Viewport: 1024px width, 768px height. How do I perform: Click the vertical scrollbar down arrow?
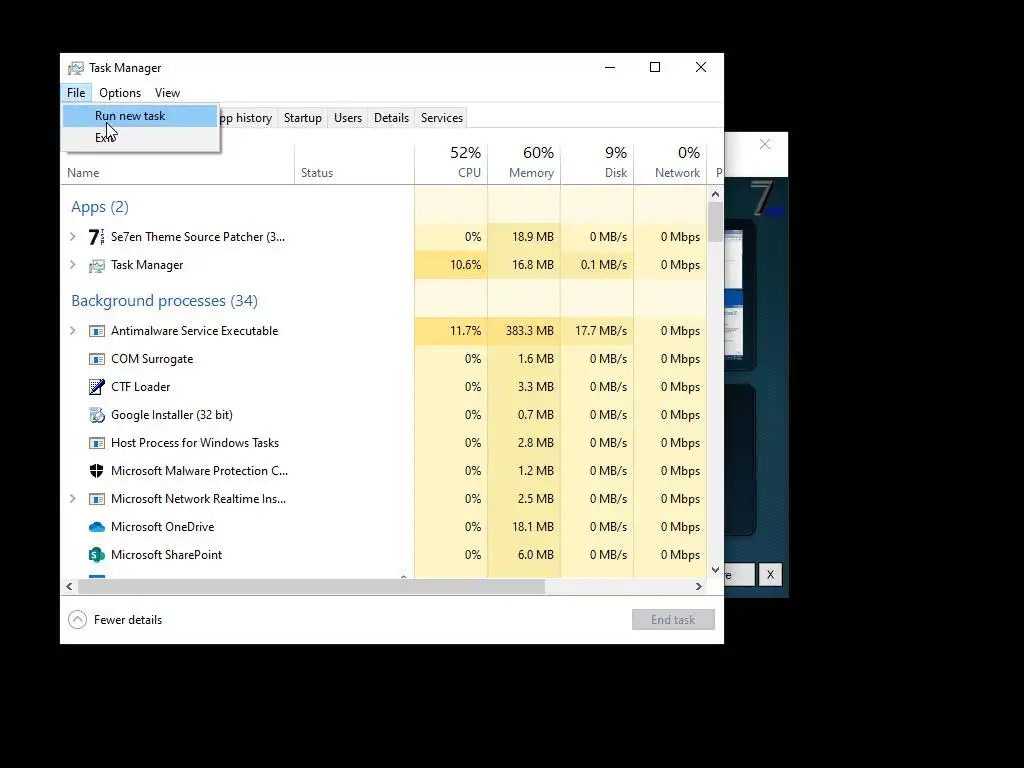coord(715,570)
